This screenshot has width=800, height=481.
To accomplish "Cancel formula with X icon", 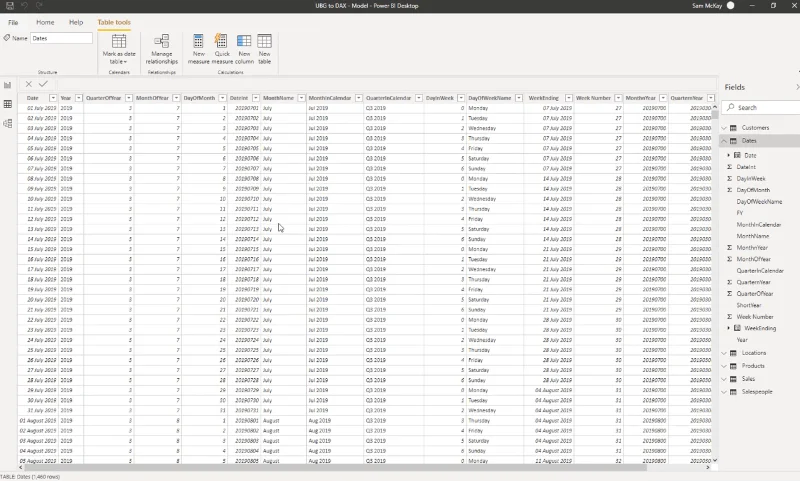I will click(29, 84).
